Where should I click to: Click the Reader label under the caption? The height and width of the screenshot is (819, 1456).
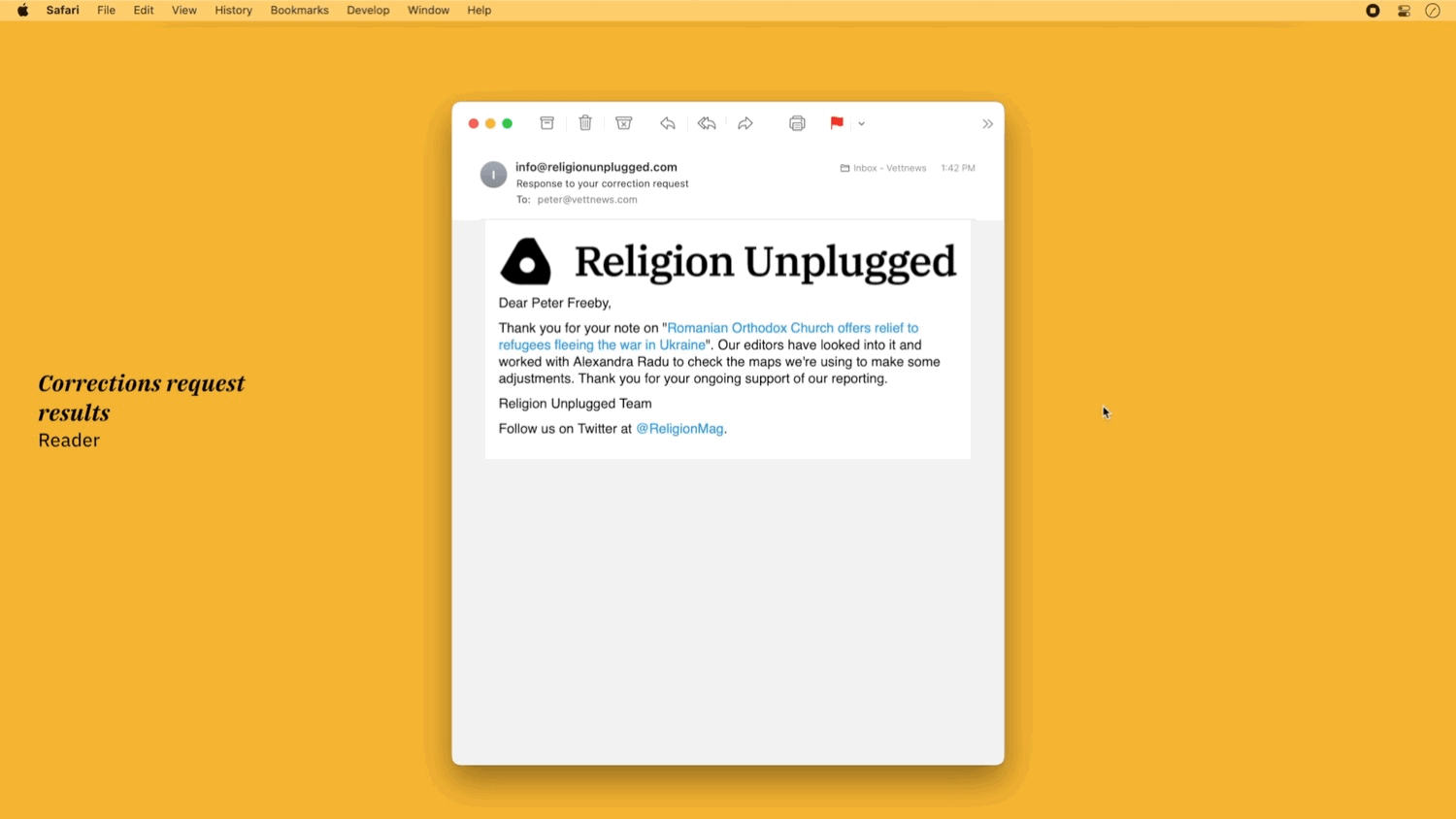[x=69, y=441]
